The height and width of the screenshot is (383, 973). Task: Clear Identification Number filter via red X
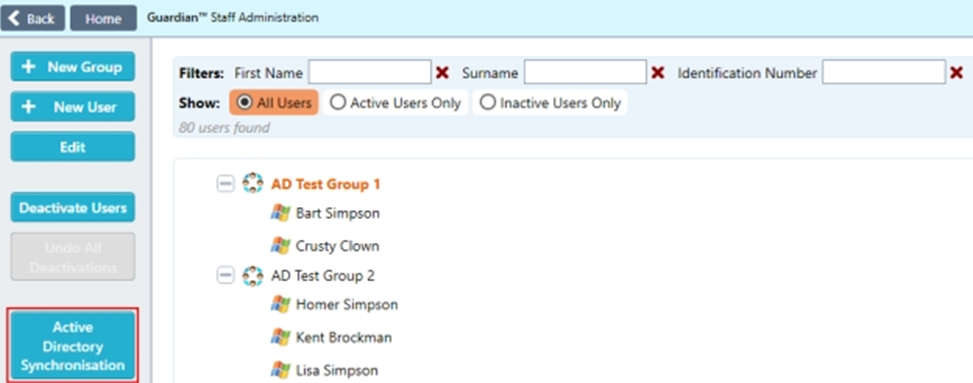point(956,73)
